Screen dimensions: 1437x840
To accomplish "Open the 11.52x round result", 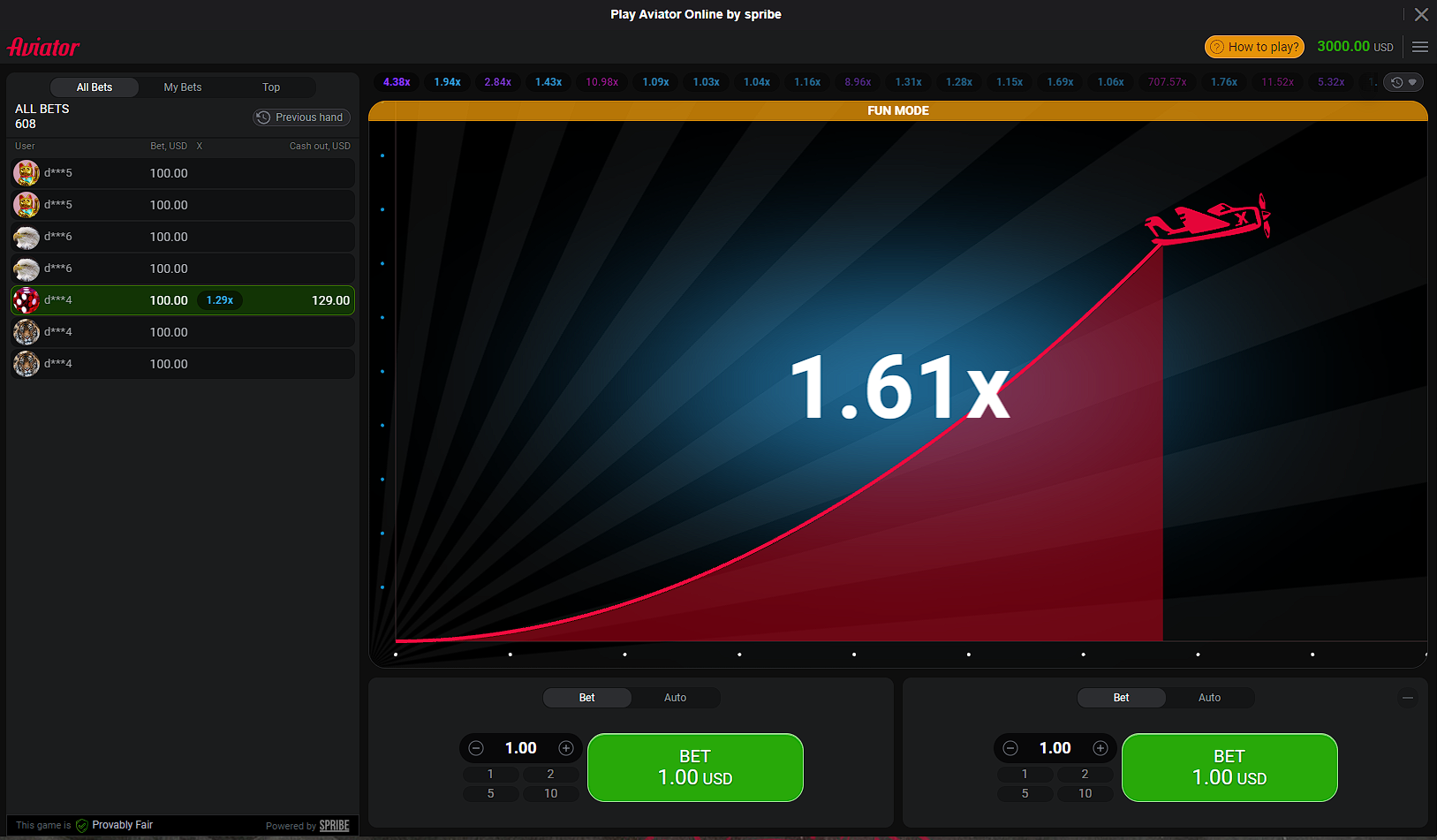I will (1278, 82).
